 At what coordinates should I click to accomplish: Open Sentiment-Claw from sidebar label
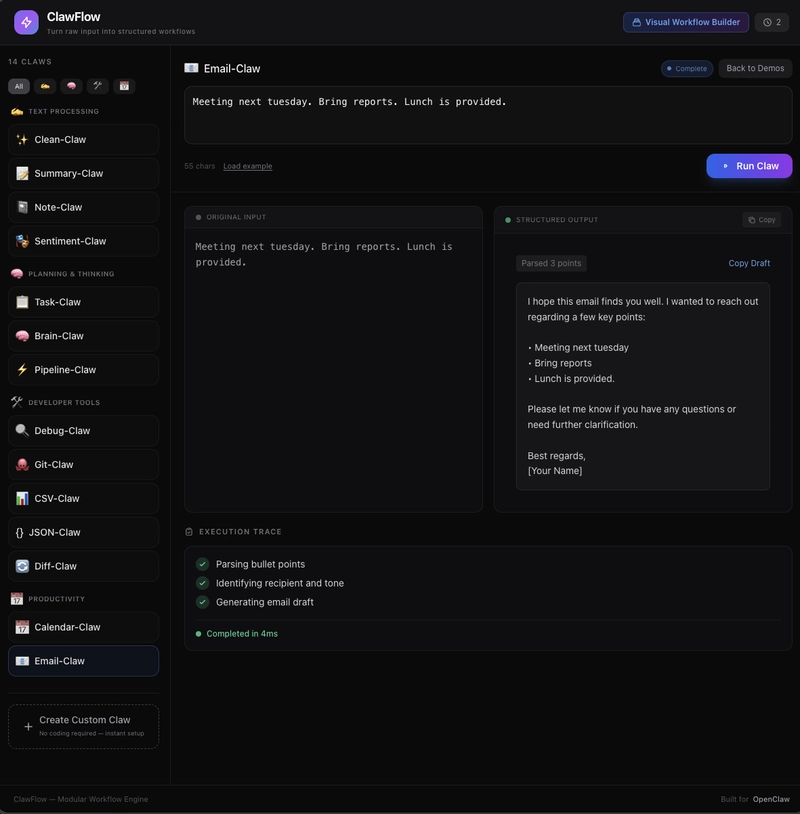tap(70, 241)
